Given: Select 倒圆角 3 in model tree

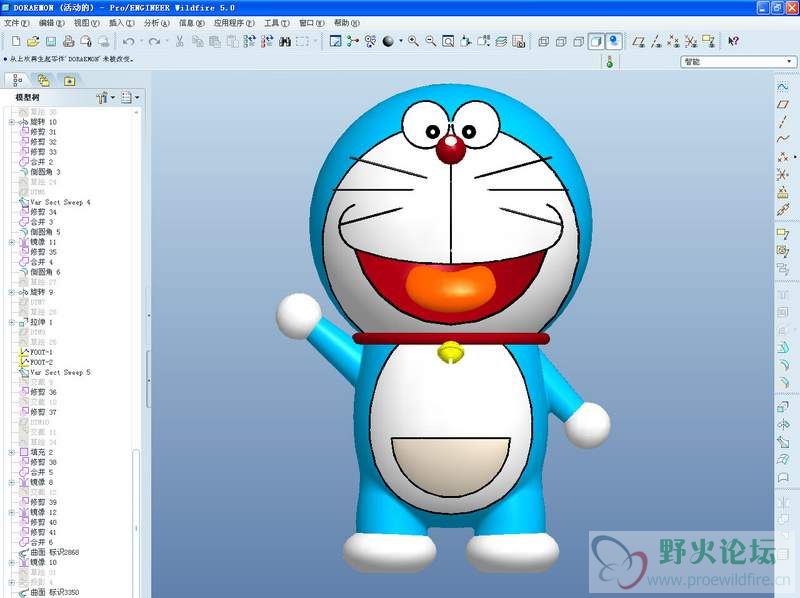Looking at the screenshot, I should click(40, 172).
